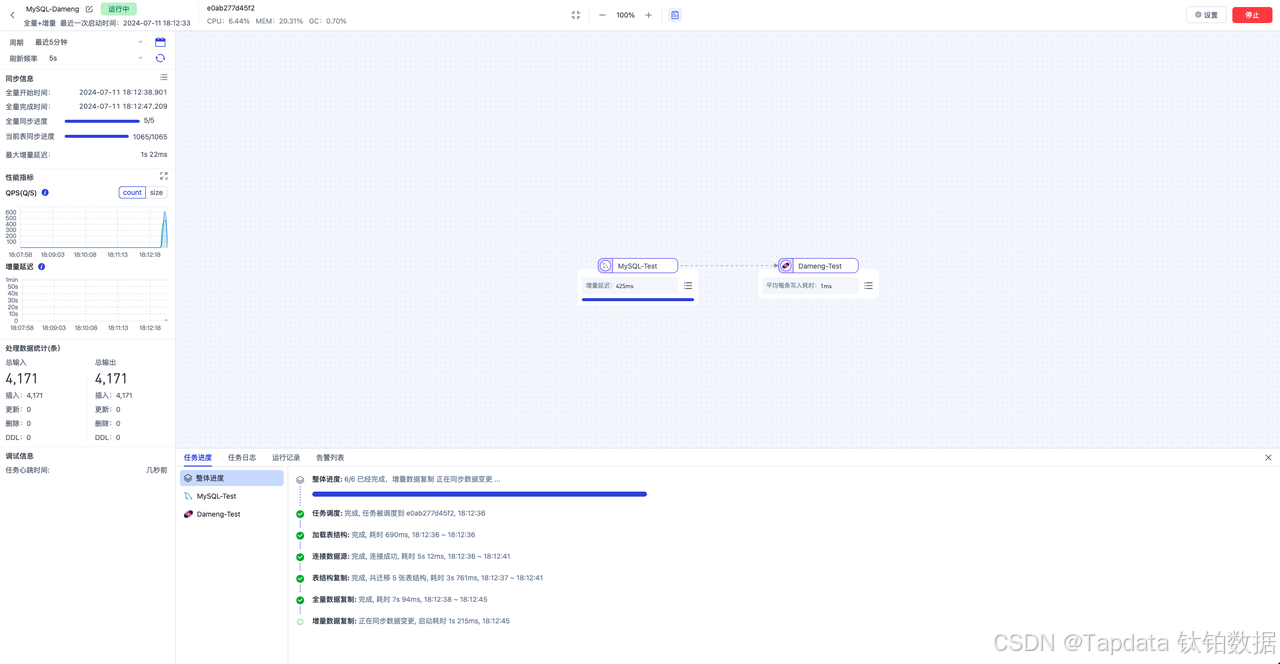1280x664 pixels.
Task: Click the 最大增量延迟 value 1s 22ms
Action: click(154, 155)
